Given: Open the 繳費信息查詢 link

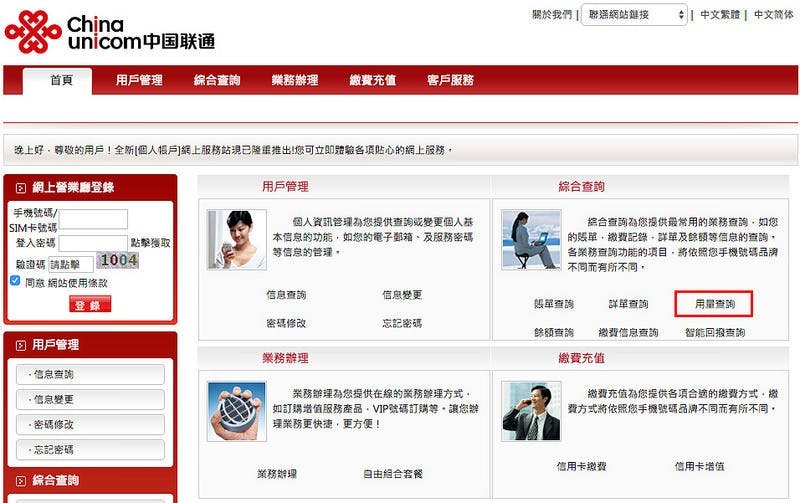Looking at the screenshot, I should tap(629, 333).
